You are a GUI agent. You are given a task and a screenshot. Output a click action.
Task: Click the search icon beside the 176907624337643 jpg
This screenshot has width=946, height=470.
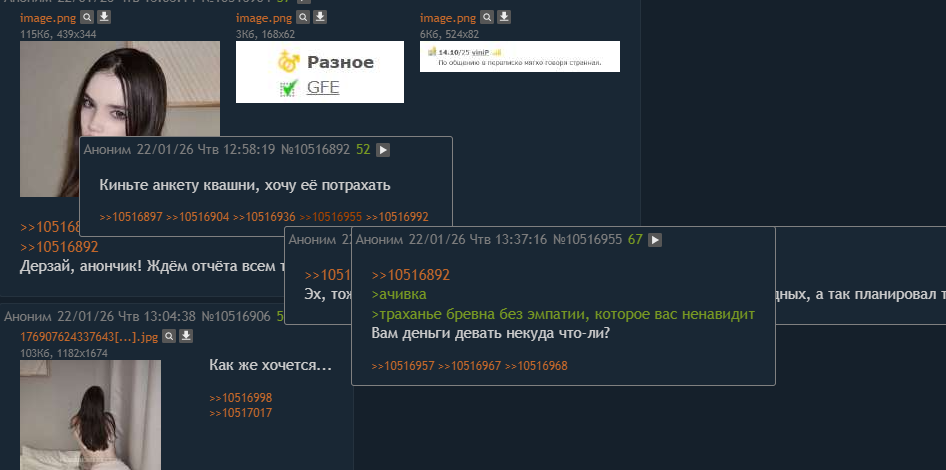click(x=168, y=336)
